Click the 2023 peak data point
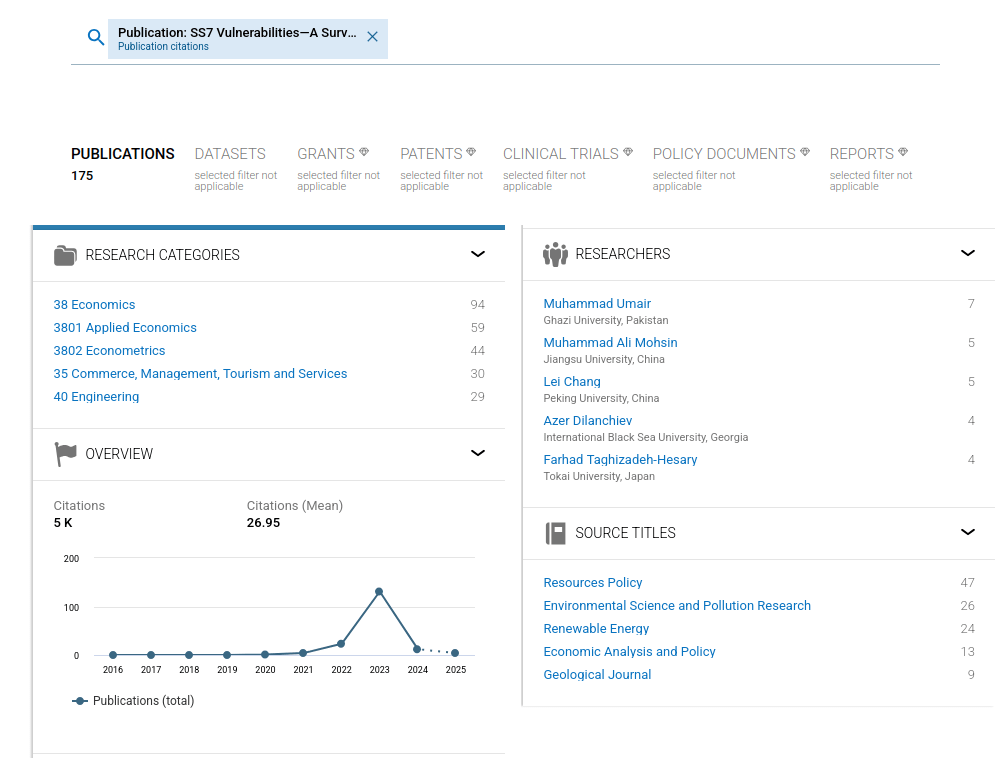This screenshot has width=1000, height=775. [x=379, y=591]
